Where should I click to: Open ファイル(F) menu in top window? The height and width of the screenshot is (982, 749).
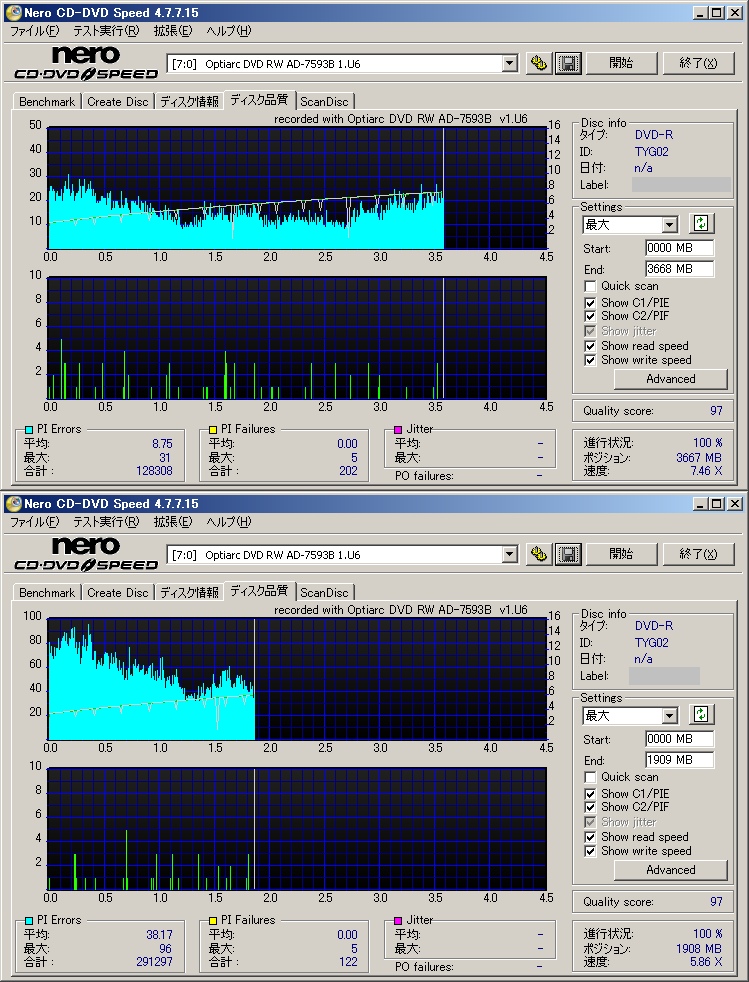pyautogui.click(x=34, y=31)
